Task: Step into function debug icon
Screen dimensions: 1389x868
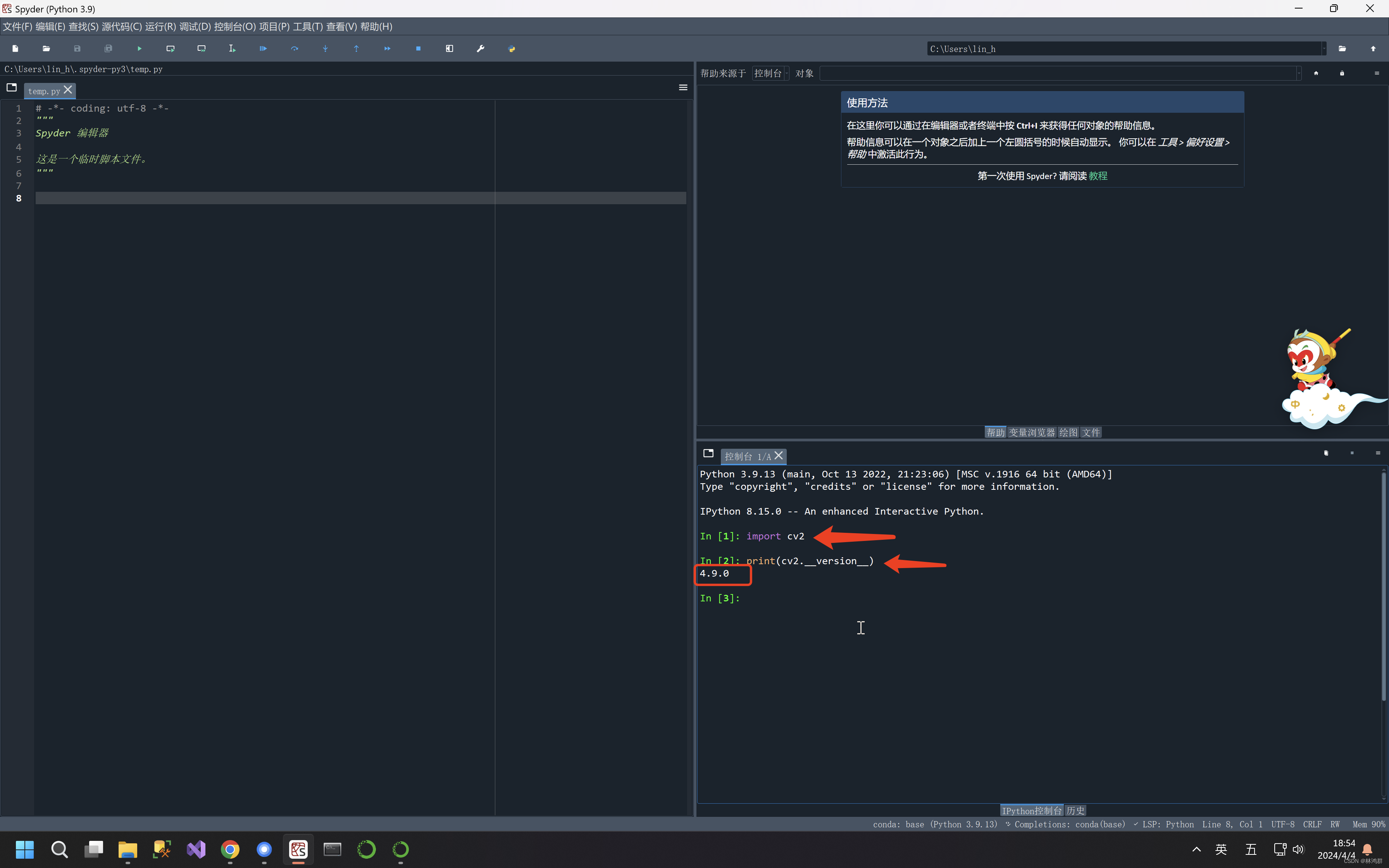Action: (326, 49)
